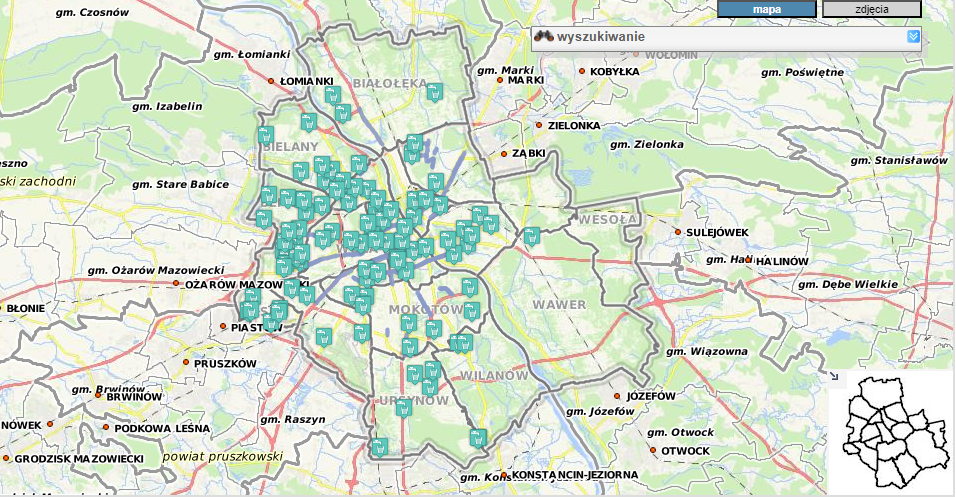The width and height of the screenshot is (956, 497).
Task: Expand the wyszukiwanie search panel
Action: [x=913, y=37]
